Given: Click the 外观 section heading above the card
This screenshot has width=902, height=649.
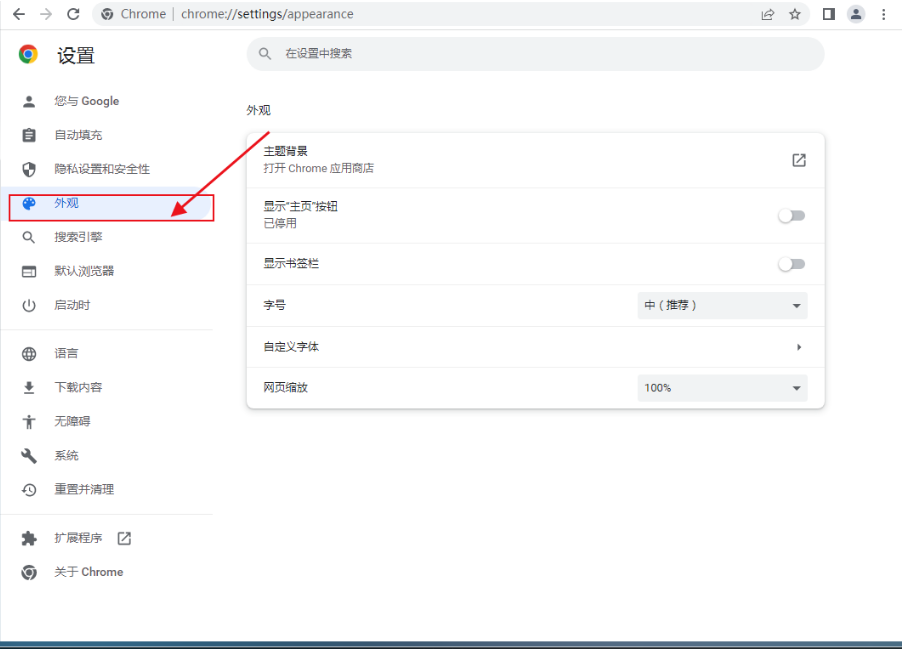Looking at the screenshot, I should pyautogui.click(x=258, y=110).
